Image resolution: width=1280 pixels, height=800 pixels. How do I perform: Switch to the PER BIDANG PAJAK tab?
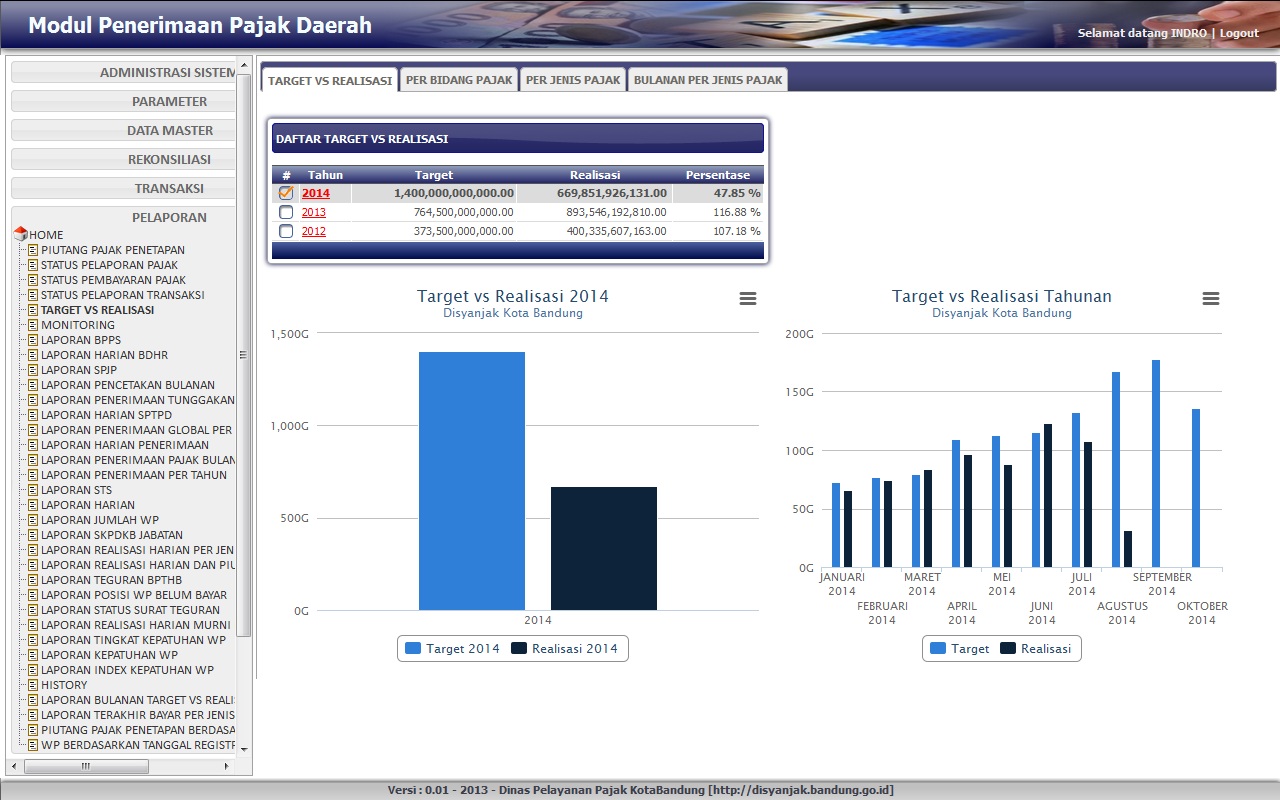[x=459, y=80]
